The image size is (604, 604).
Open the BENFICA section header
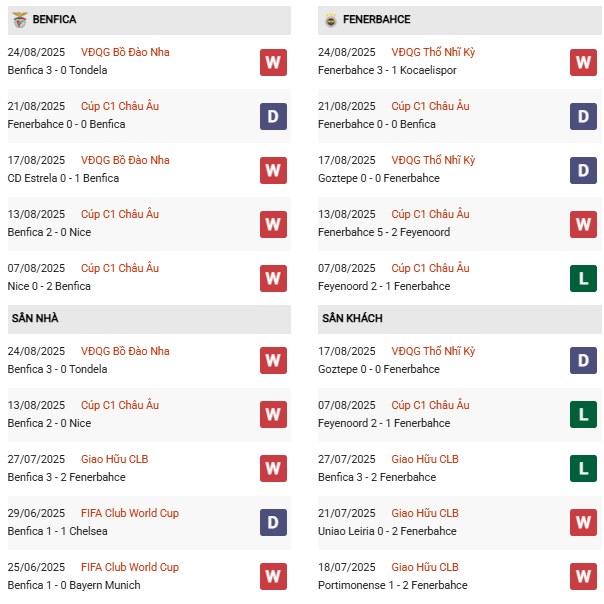pyautogui.click(x=54, y=20)
